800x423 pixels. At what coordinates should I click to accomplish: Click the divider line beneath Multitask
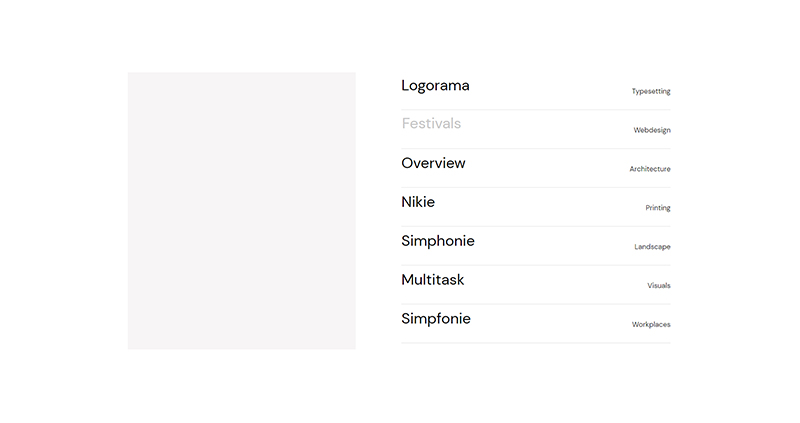click(x=535, y=304)
